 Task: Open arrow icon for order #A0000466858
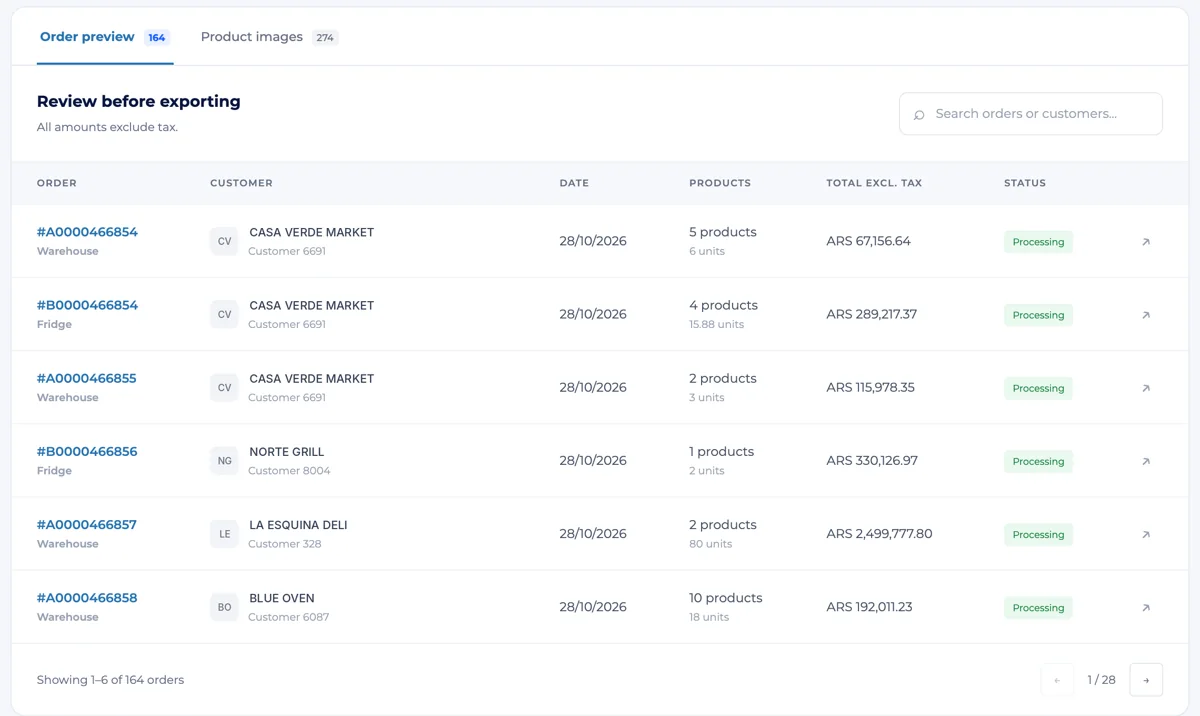(x=1146, y=607)
